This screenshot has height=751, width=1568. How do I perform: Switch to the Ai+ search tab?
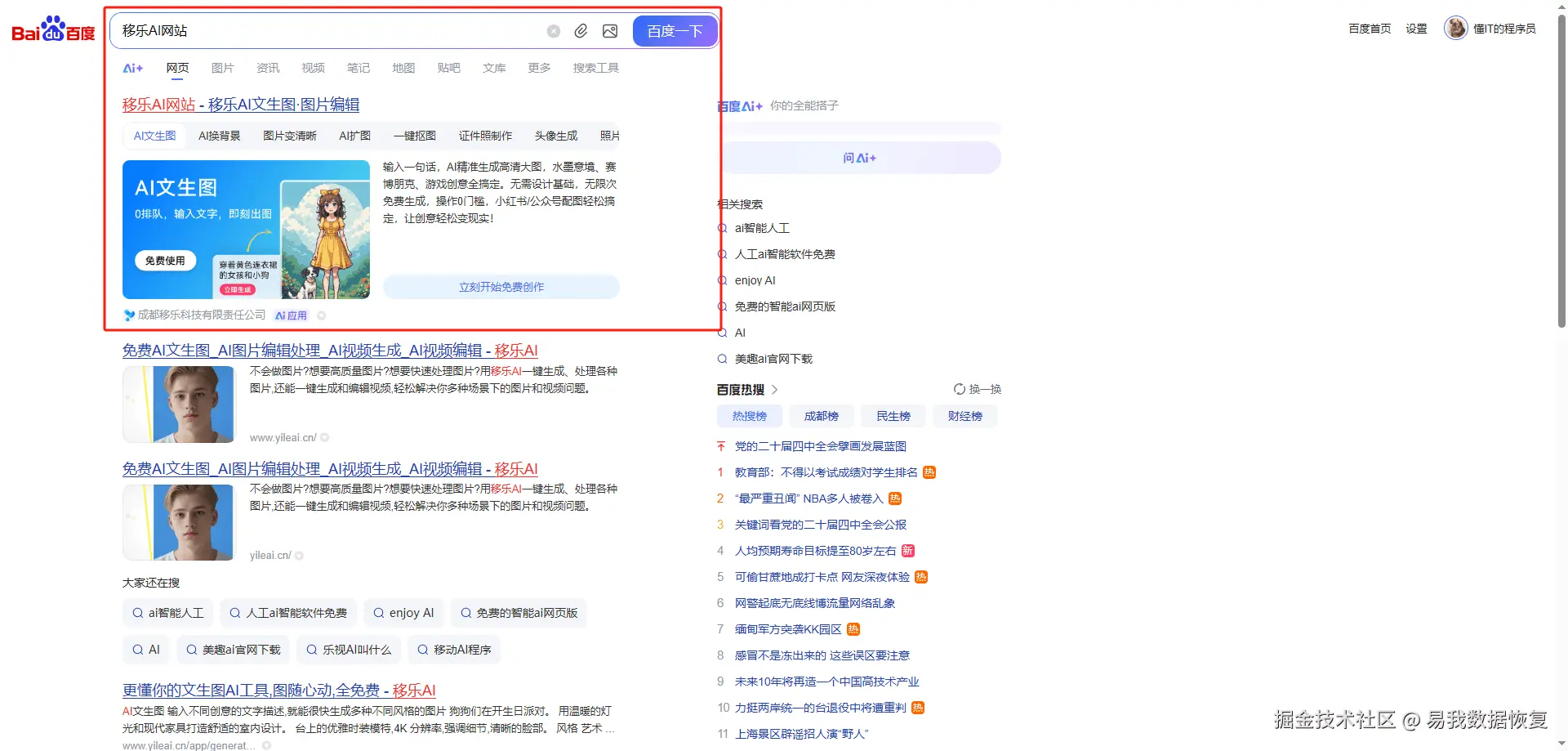coord(133,69)
